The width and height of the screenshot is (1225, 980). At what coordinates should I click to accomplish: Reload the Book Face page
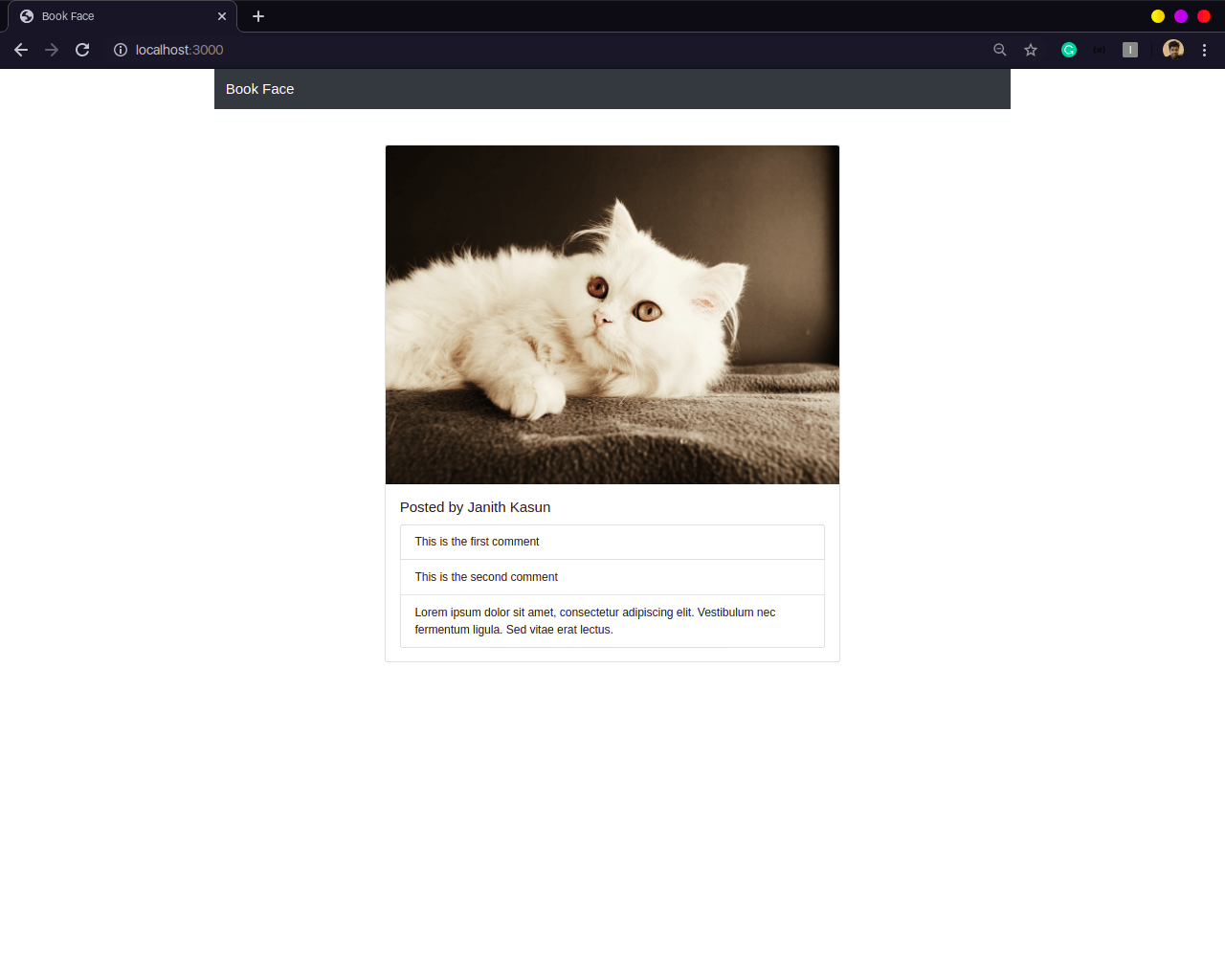(x=82, y=50)
